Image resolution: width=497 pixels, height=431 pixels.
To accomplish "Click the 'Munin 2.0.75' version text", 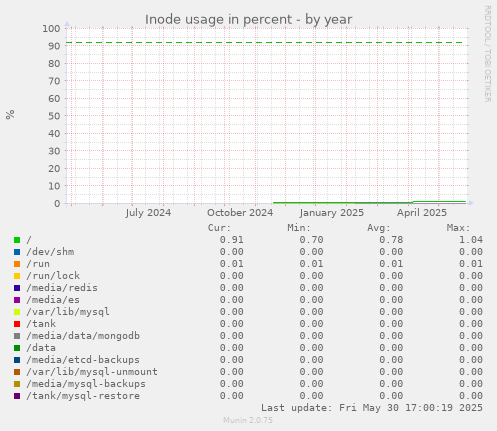I will [248, 420].
